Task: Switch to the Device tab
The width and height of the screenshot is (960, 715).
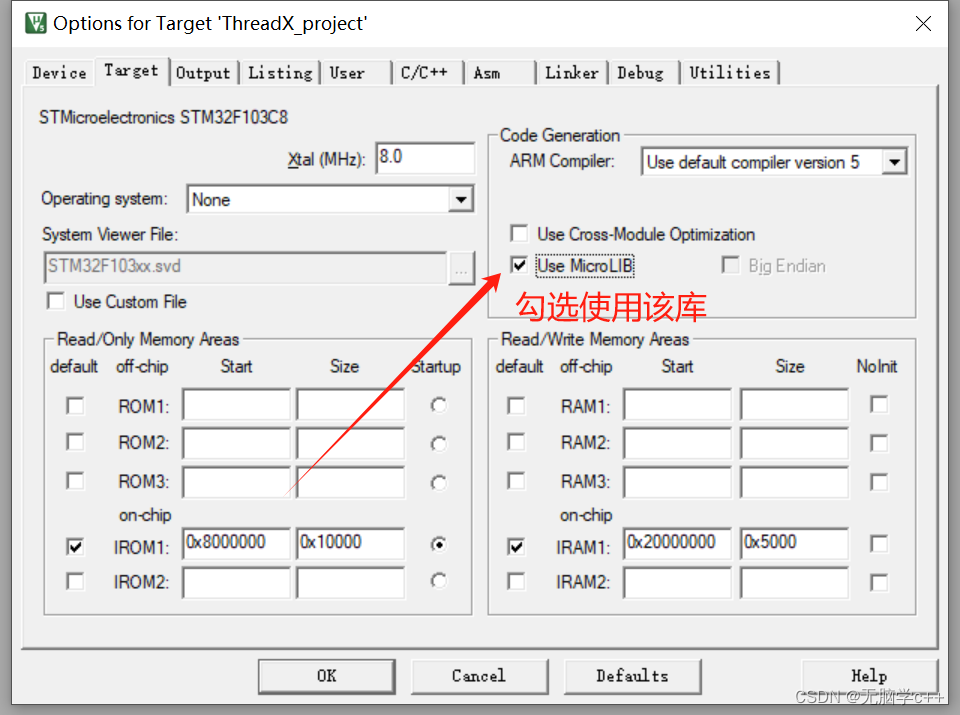Action: [x=59, y=73]
